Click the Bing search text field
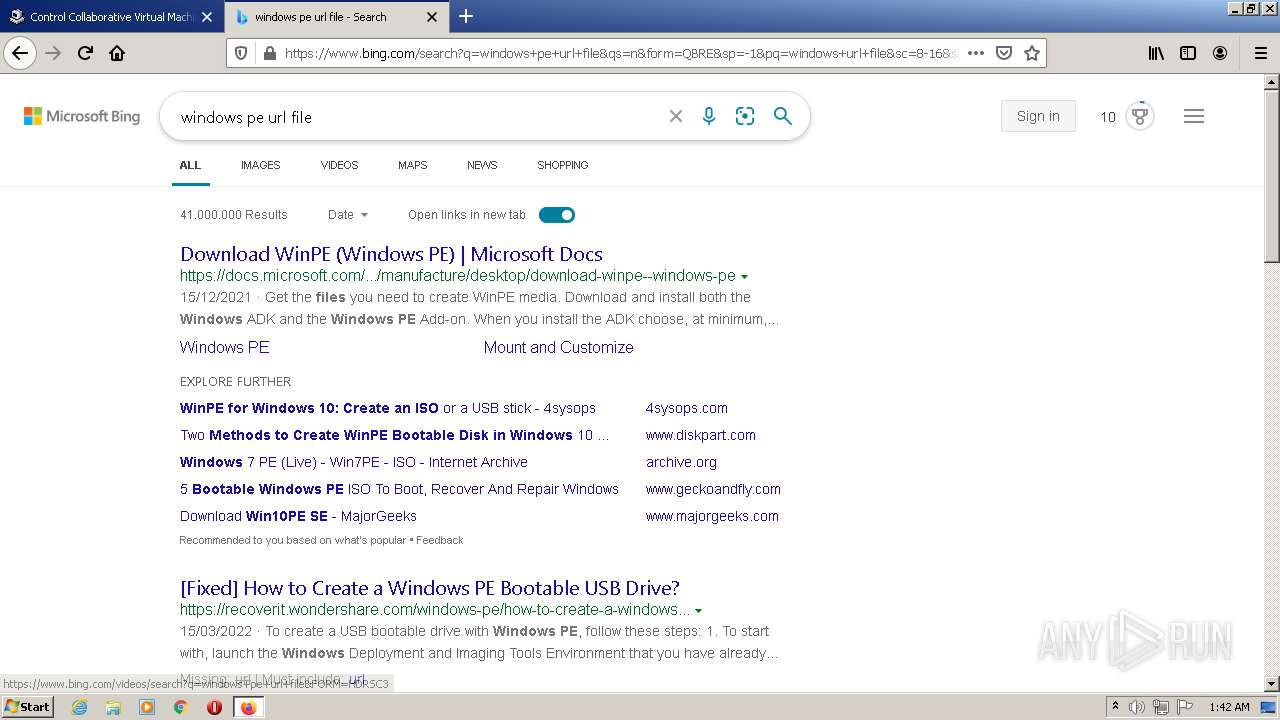 click(415, 117)
